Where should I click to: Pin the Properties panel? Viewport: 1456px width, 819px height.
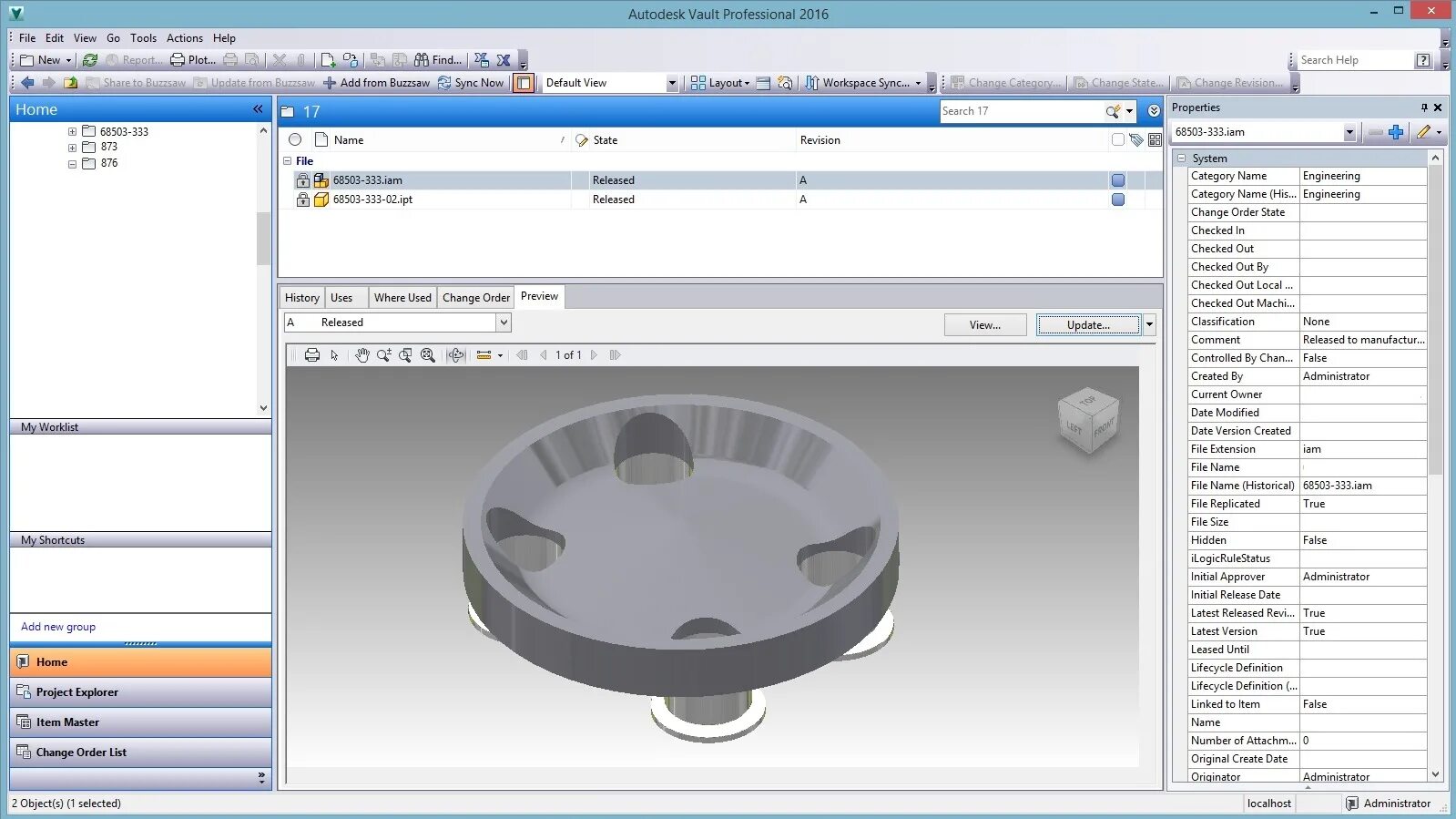(1424, 107)
